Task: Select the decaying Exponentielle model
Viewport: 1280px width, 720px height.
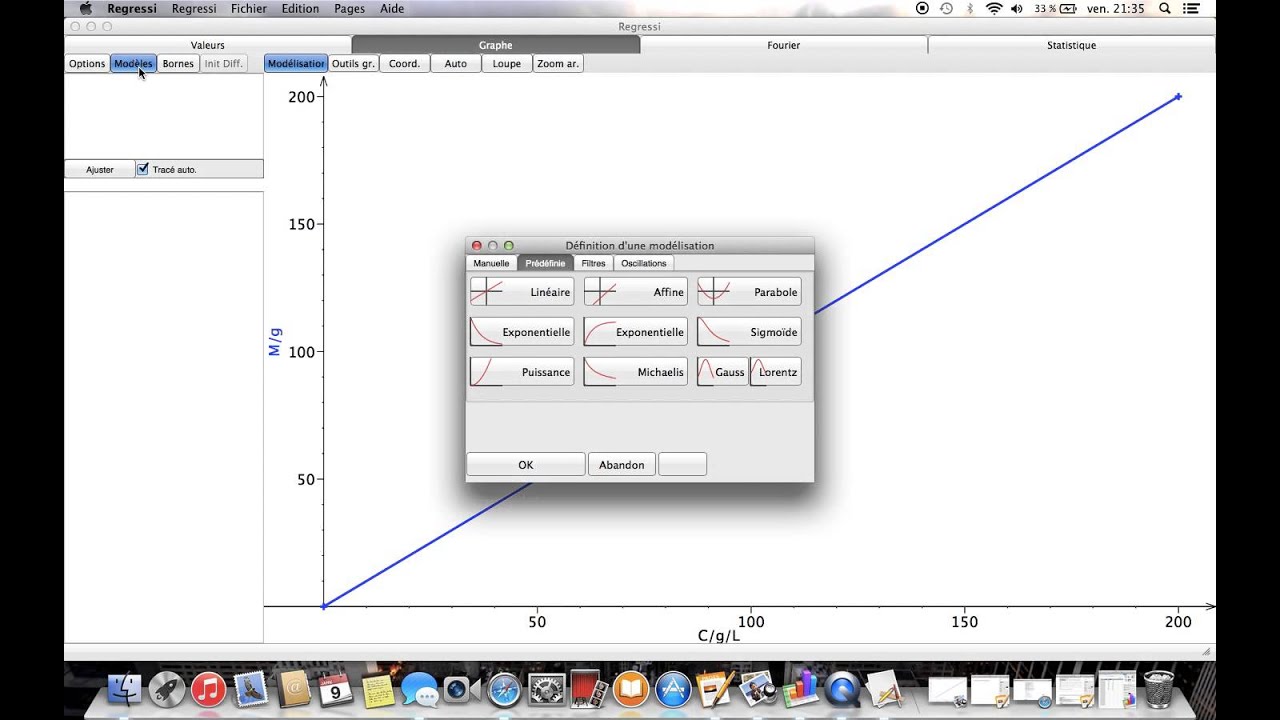Action: coord(521,332)
